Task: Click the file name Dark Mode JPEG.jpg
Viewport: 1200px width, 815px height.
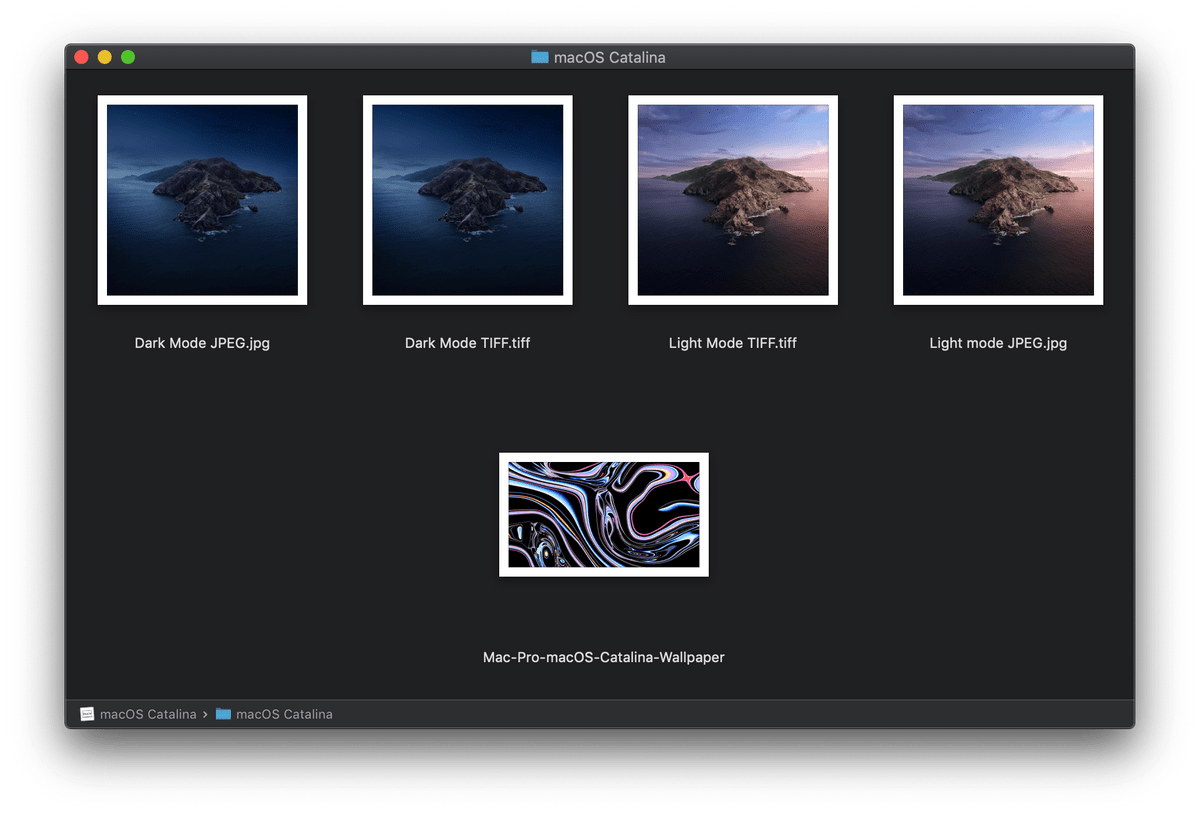Action: (x=202, y=343)
